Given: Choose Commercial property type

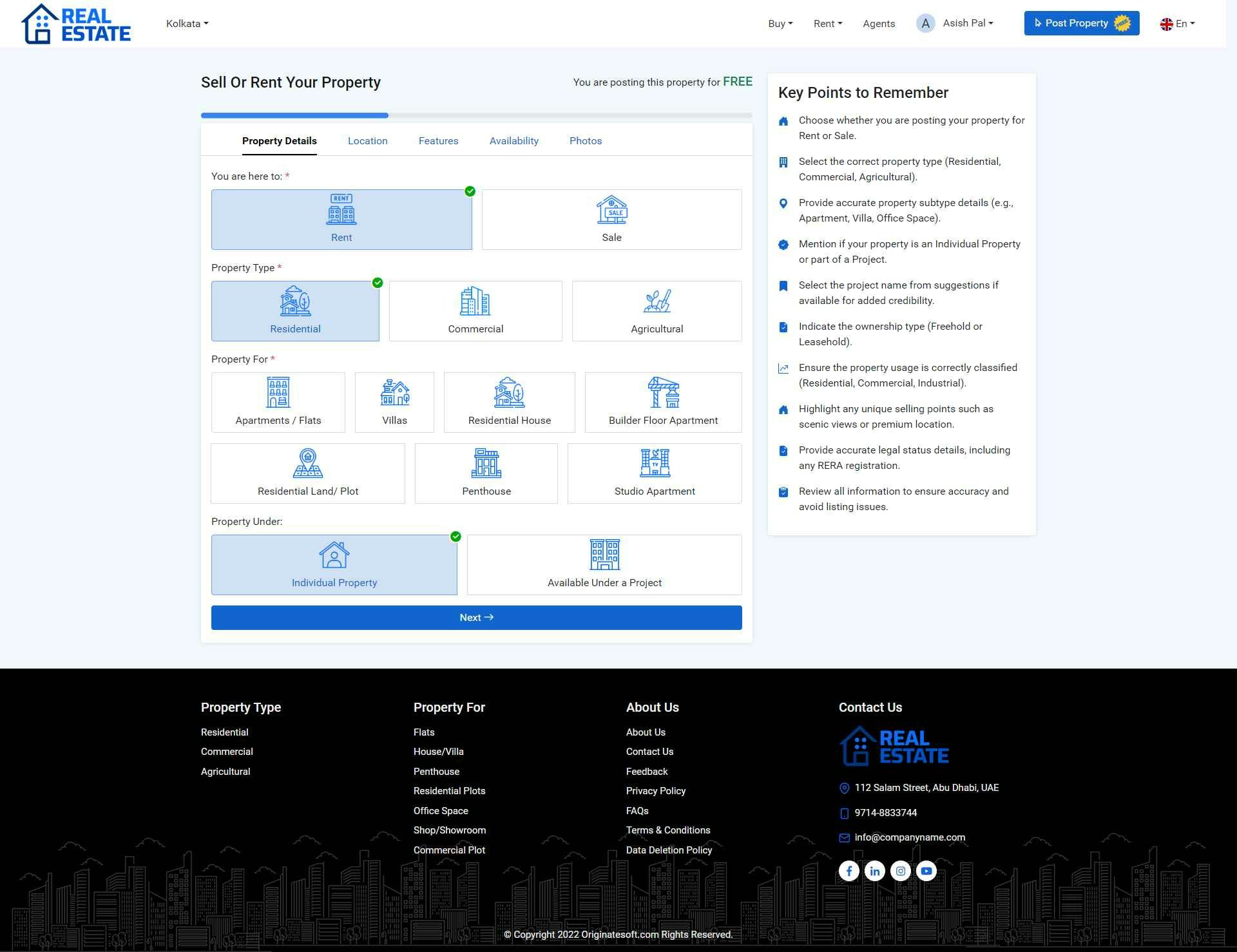Looking at the screenshot, I should [475, 311].
